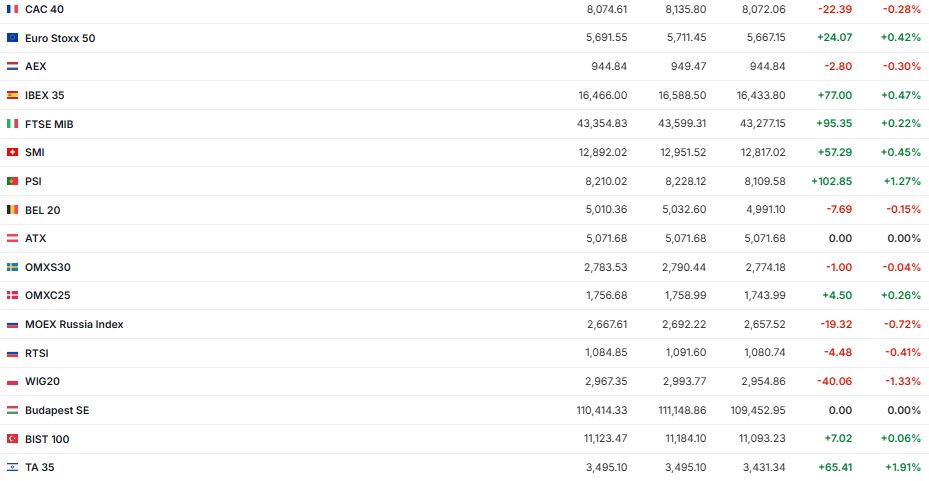
Task: Open the WIG20 index link
Action: (42, 382)
